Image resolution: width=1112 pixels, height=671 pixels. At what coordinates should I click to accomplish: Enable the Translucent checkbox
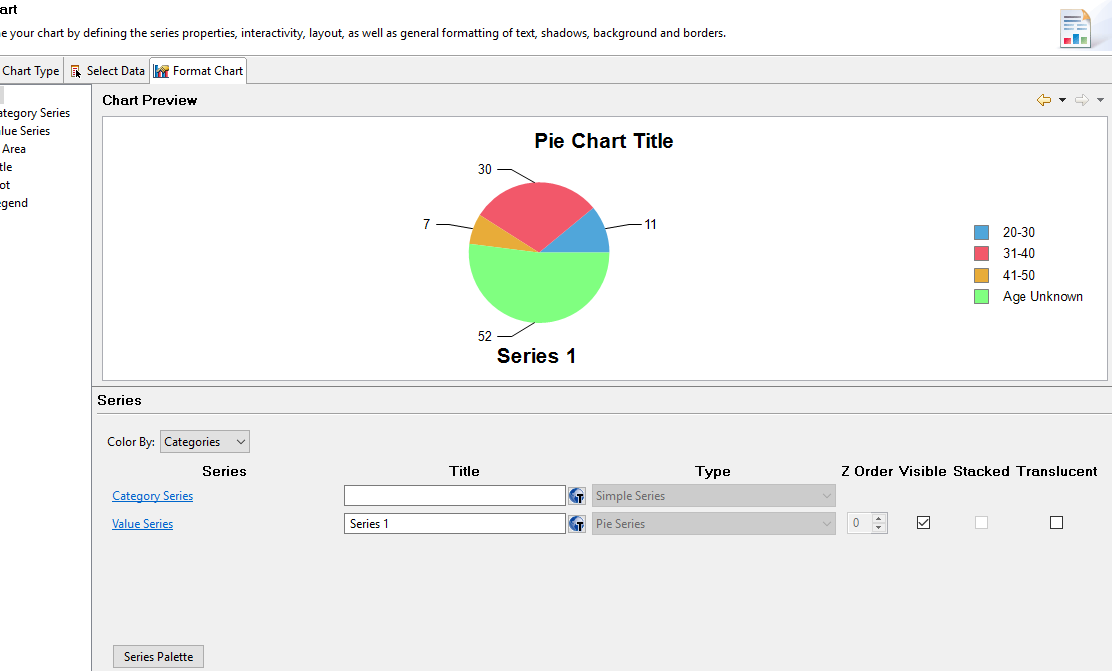[1057, 523]
